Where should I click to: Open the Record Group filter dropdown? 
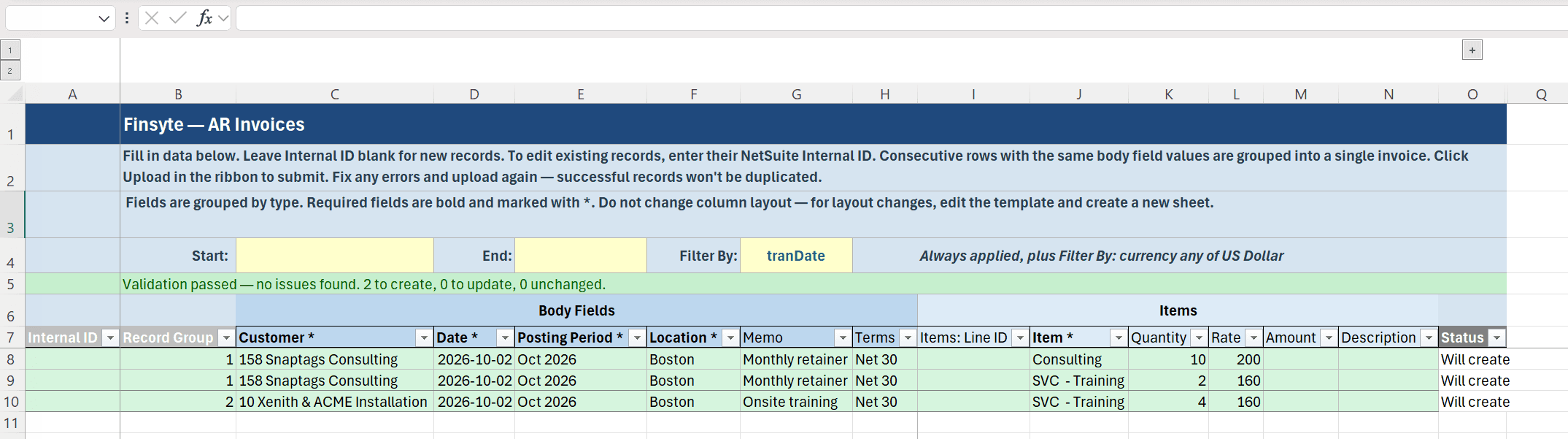(226, 337)
